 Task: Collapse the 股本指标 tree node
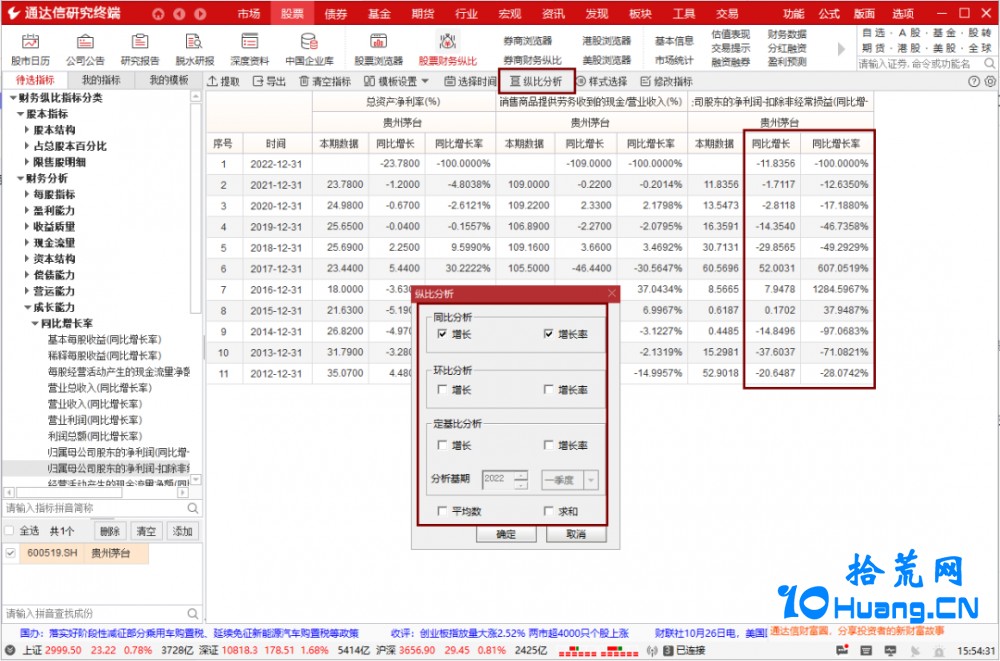click(20, 114)
